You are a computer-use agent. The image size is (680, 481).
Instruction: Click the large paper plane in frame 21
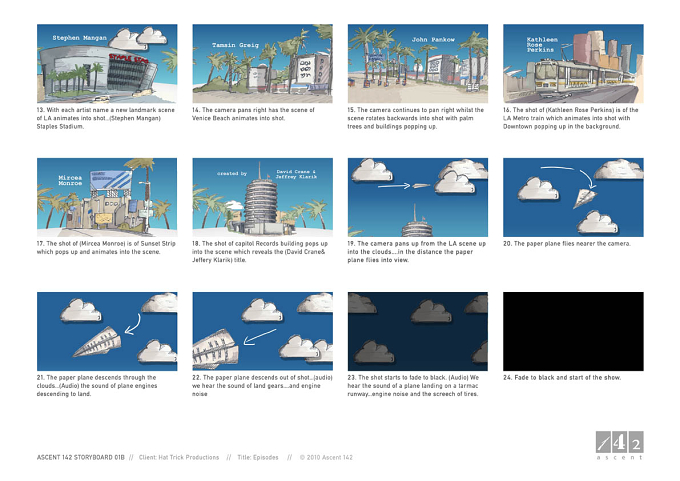coord(98,342)
